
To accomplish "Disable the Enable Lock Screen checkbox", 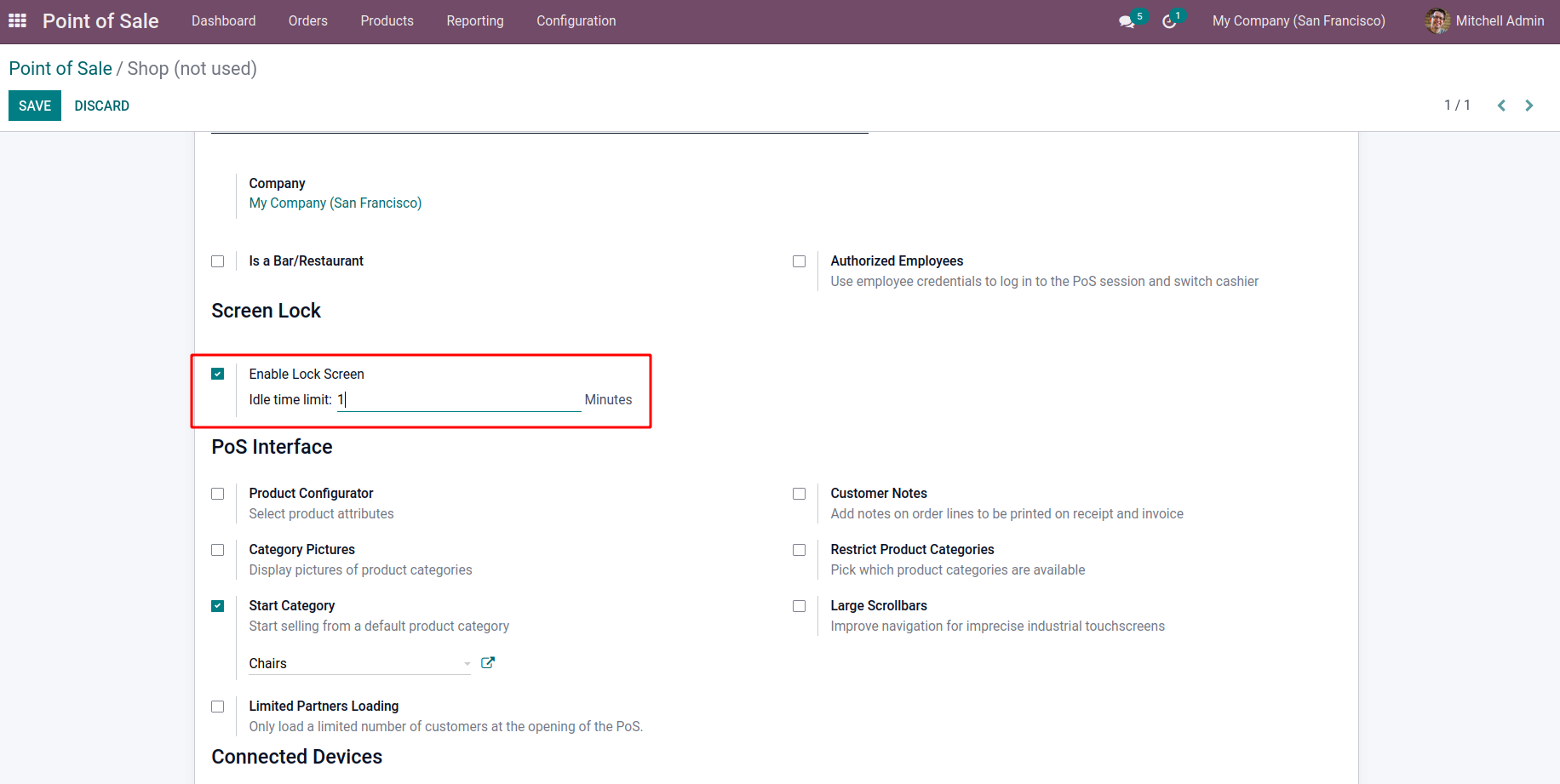I will point(218,374).
